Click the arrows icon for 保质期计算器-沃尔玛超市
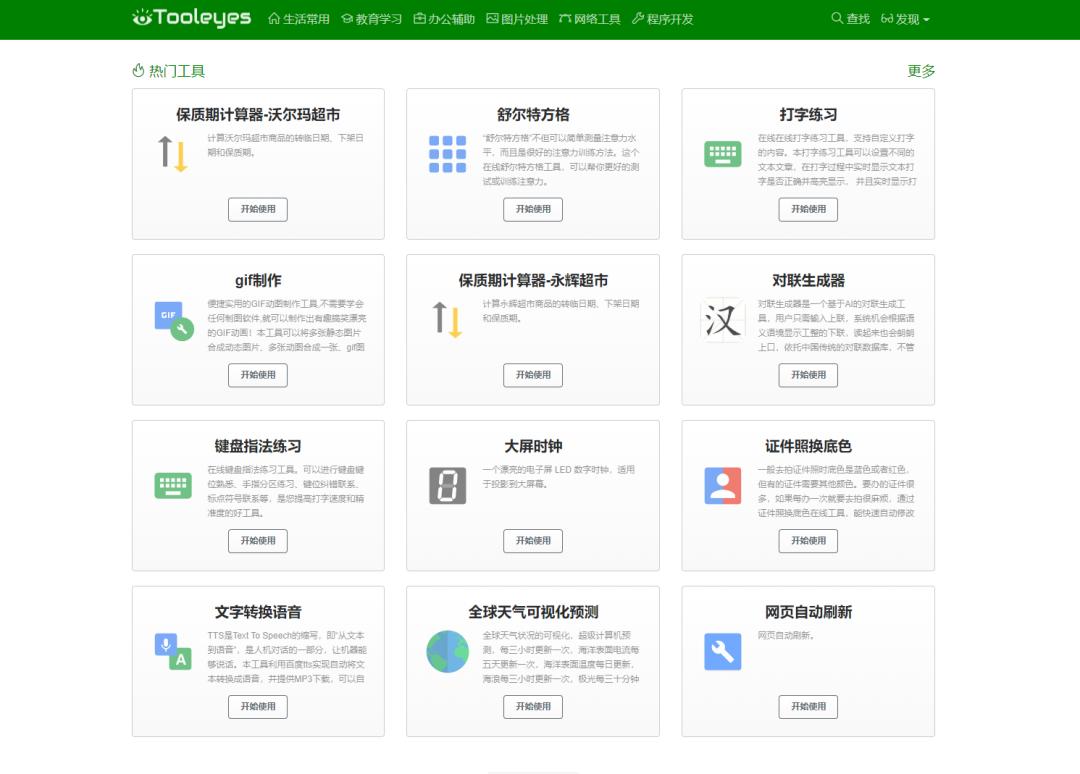Image resolution: width=1080 pixels, height=774 pixels. pos(172,154)
